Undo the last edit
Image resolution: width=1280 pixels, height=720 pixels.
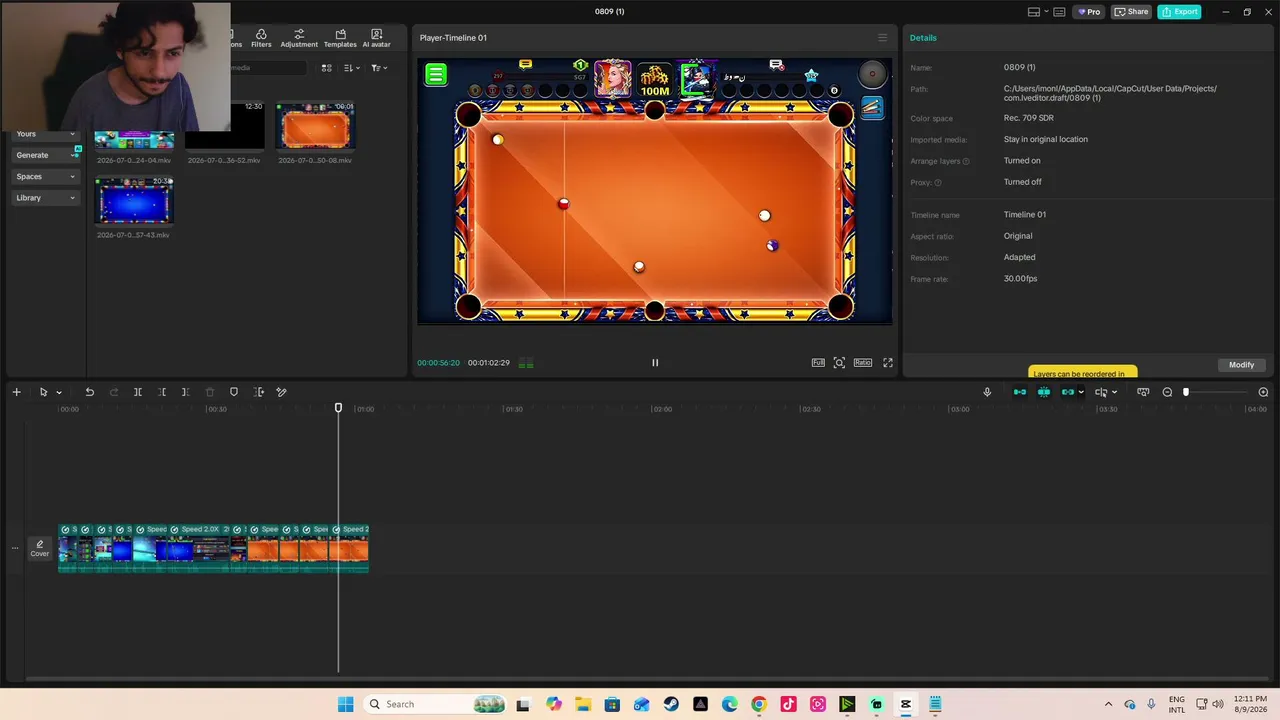coord(90,392)
